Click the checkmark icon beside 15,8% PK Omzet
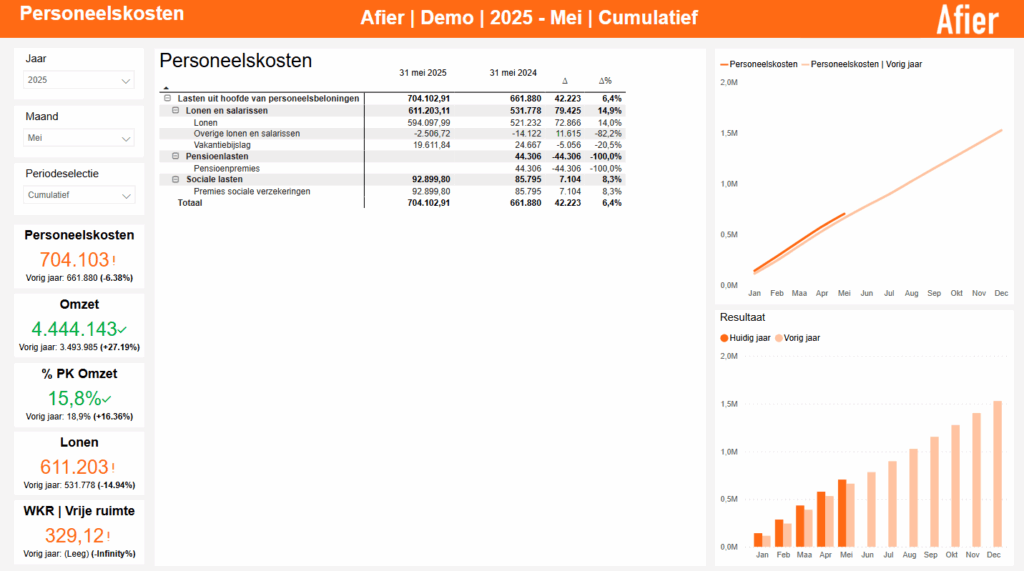The image size is (1024, 571). tap(108, 398)
